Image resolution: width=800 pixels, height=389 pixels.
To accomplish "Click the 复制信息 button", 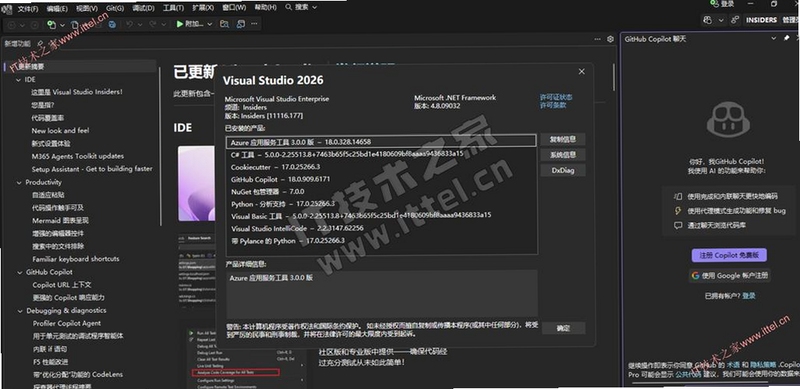I will (x=563, y=139).
